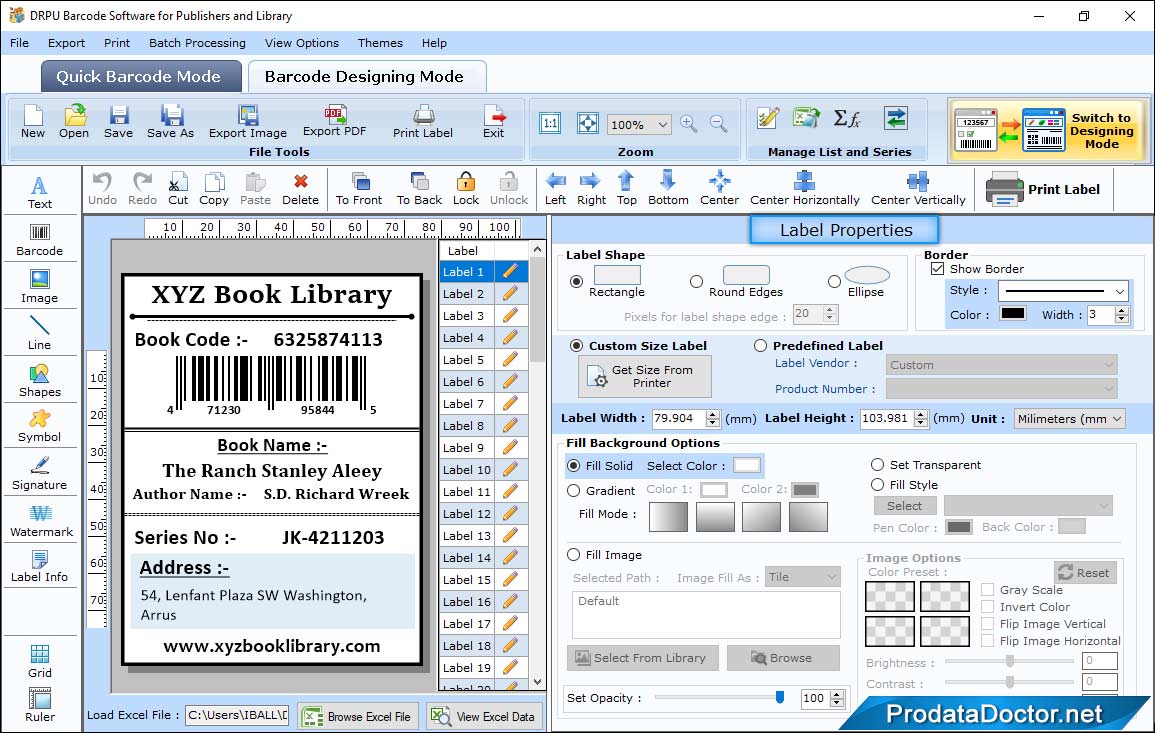Open the Product Number dropdown
The height and width of the screenshot is (733, 1155).
pos(1002,389)
